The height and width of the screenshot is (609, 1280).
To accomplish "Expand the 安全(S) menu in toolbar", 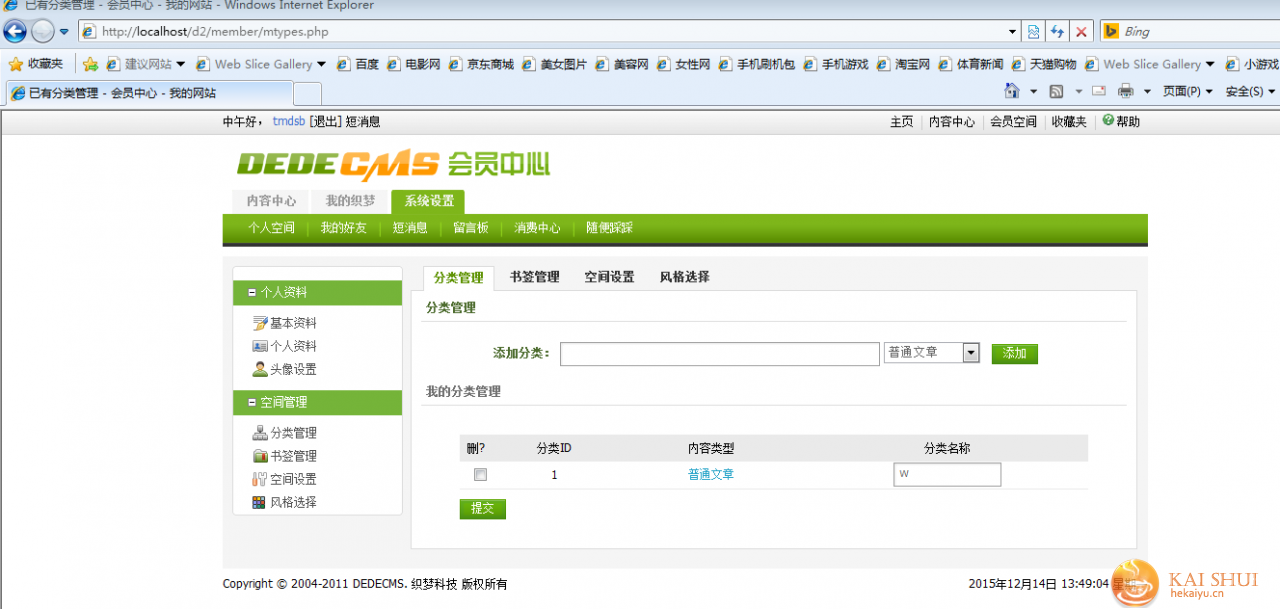I will [1250, 91].
